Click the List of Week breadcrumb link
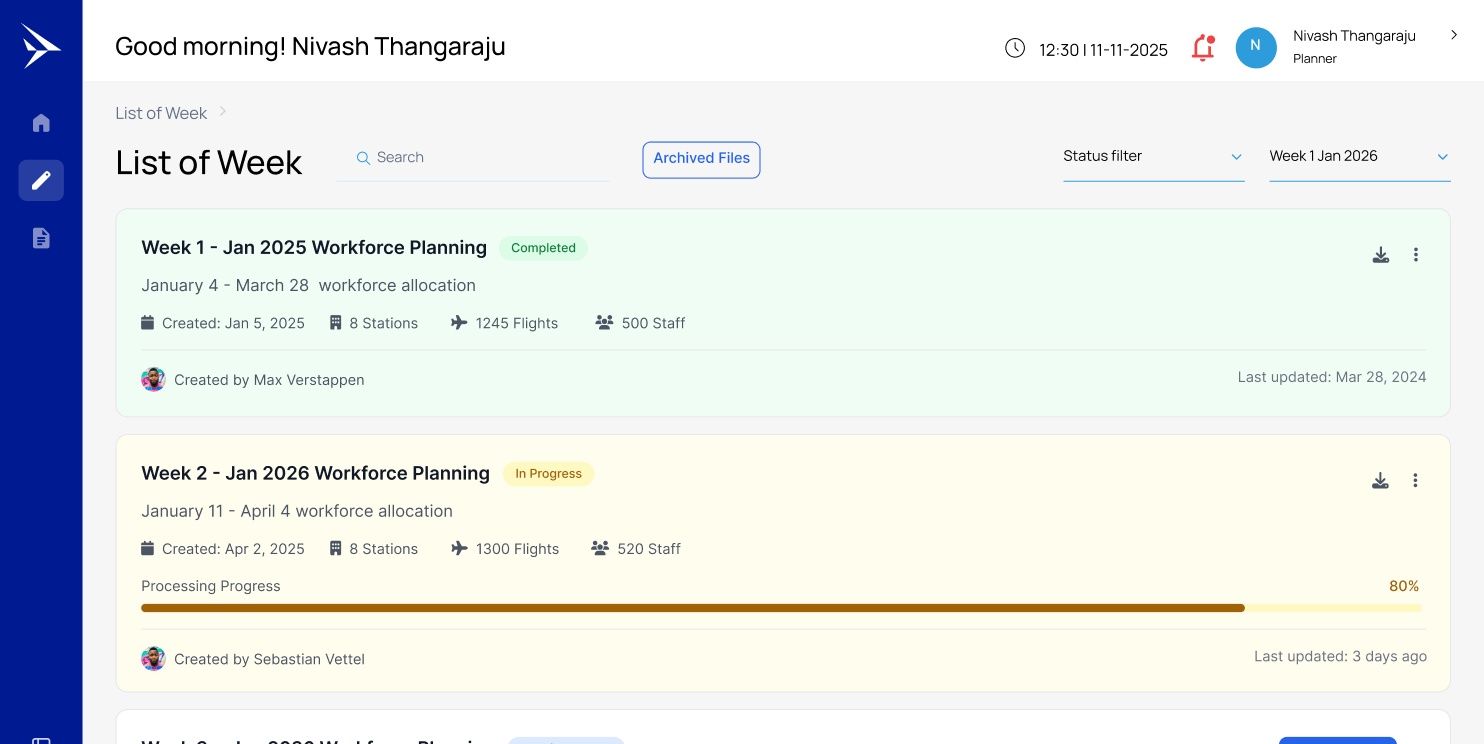 click(160, 113)
